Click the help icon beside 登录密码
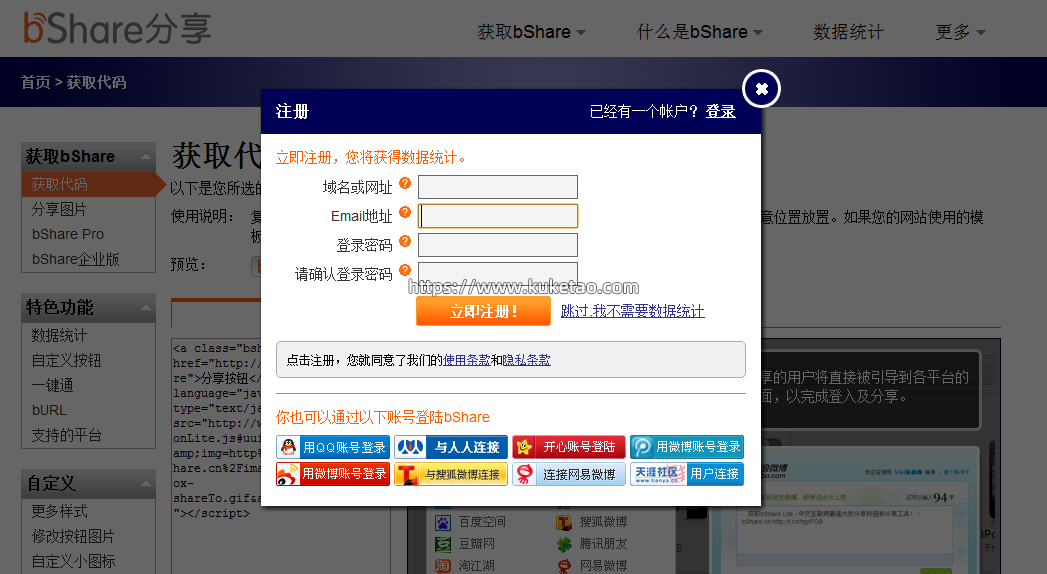Viewport: 1047px width, 574px height. pos(405,241)
